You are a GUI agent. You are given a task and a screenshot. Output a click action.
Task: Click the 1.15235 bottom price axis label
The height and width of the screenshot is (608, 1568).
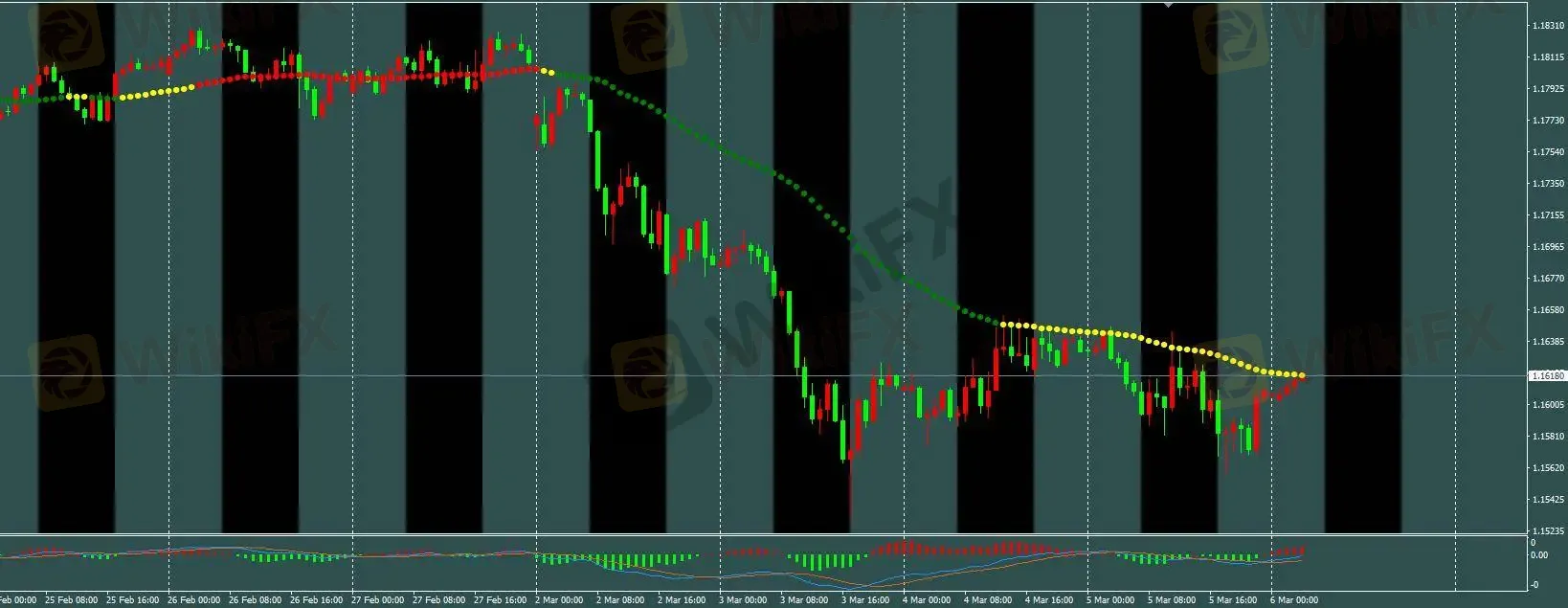(1547, 530)
